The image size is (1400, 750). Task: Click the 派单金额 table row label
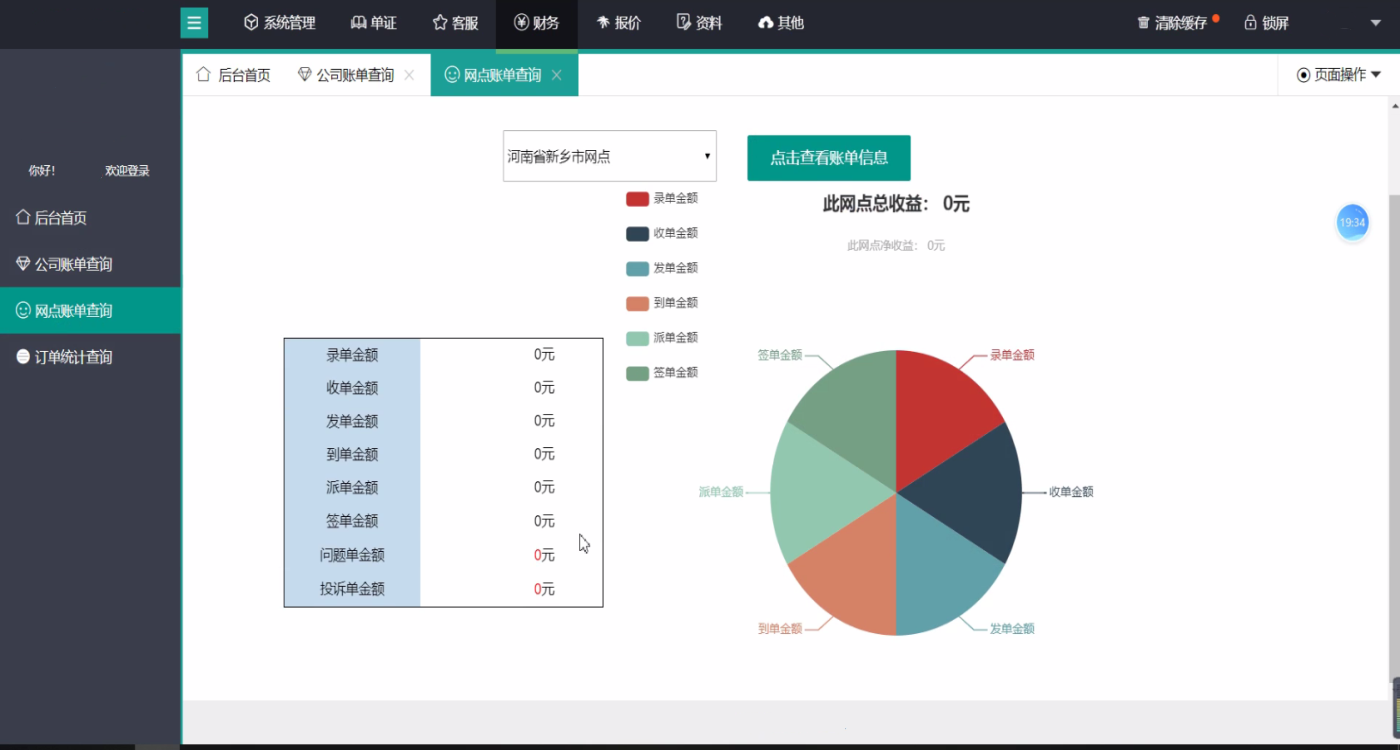(352, 487)
